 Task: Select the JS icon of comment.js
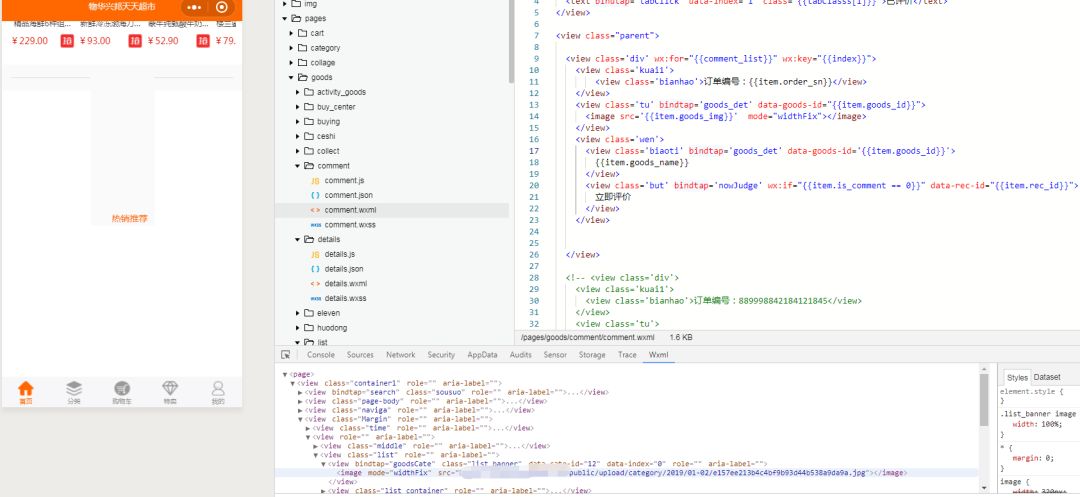coord(315,180)
